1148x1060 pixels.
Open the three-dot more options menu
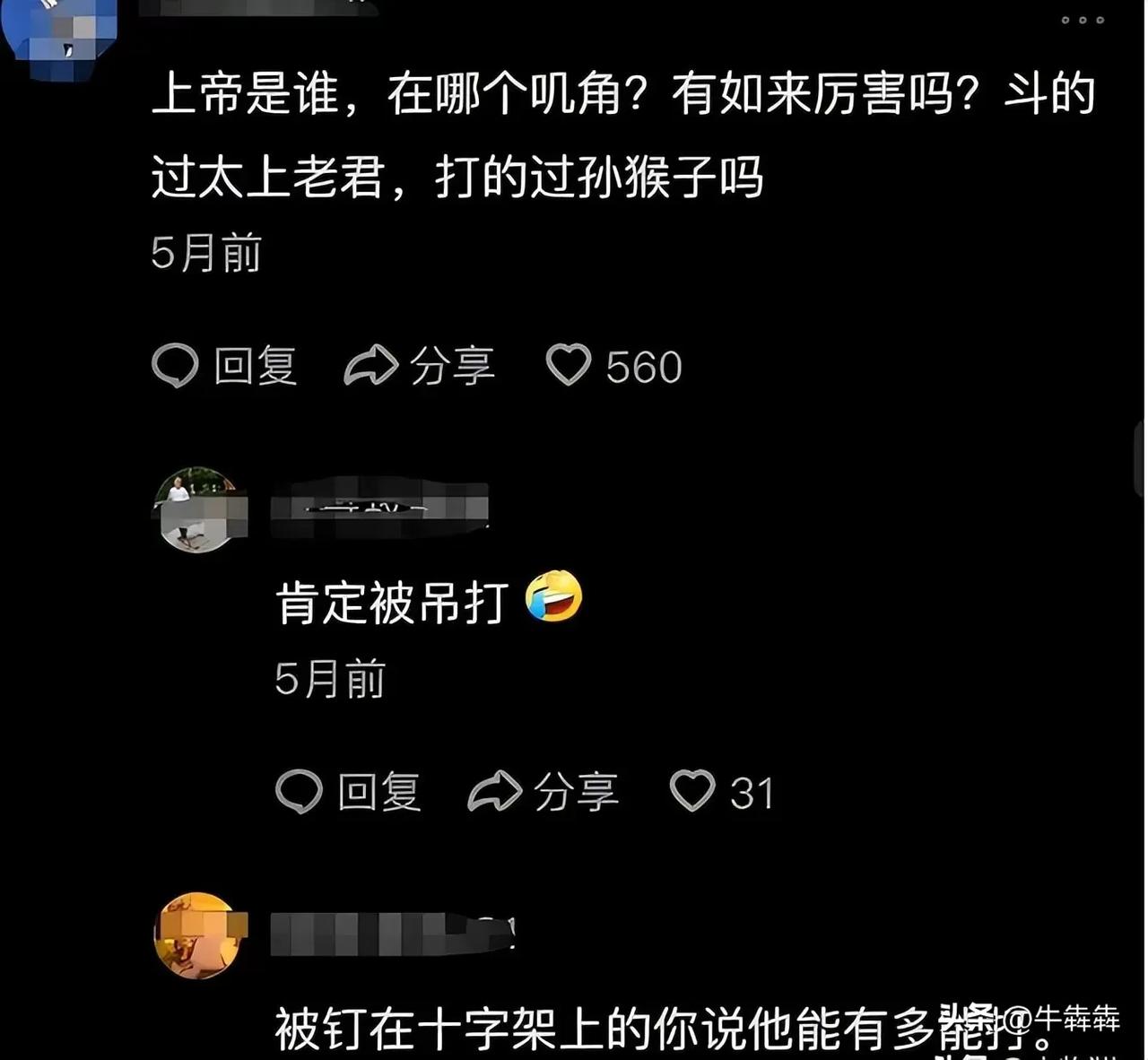pyautogui.click(x=1083, y=20)
